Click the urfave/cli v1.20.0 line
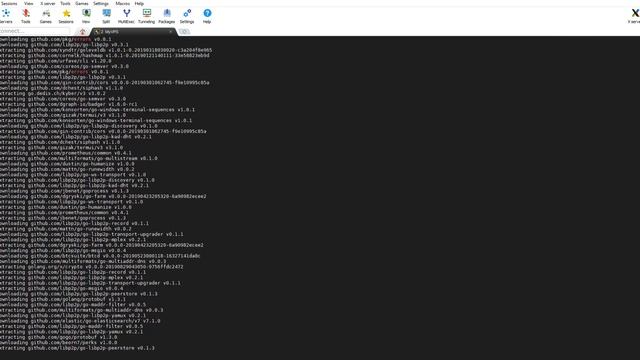The image size is (640, 360). coord(56,61)
